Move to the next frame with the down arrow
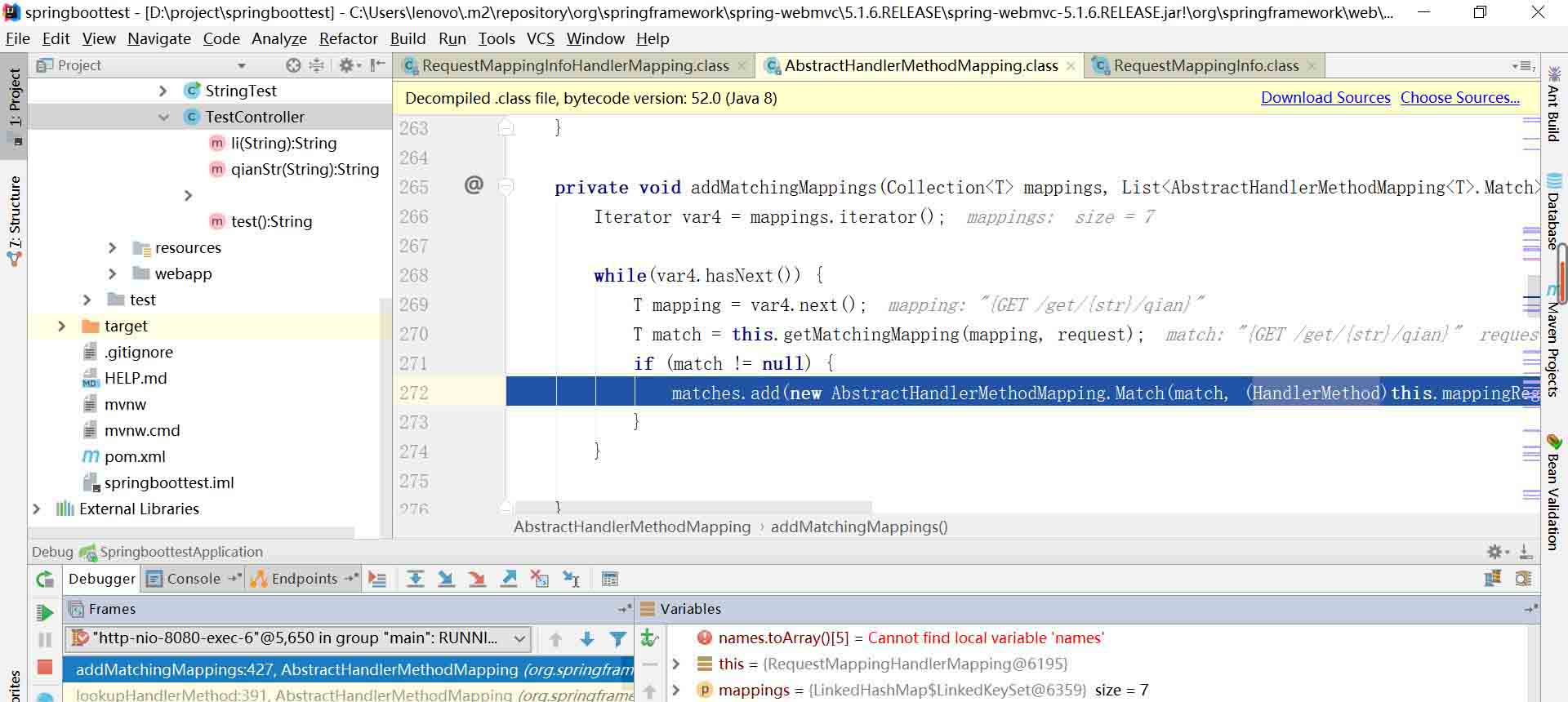This screenshot has width=1568, height=702. [x=586, y=639]
